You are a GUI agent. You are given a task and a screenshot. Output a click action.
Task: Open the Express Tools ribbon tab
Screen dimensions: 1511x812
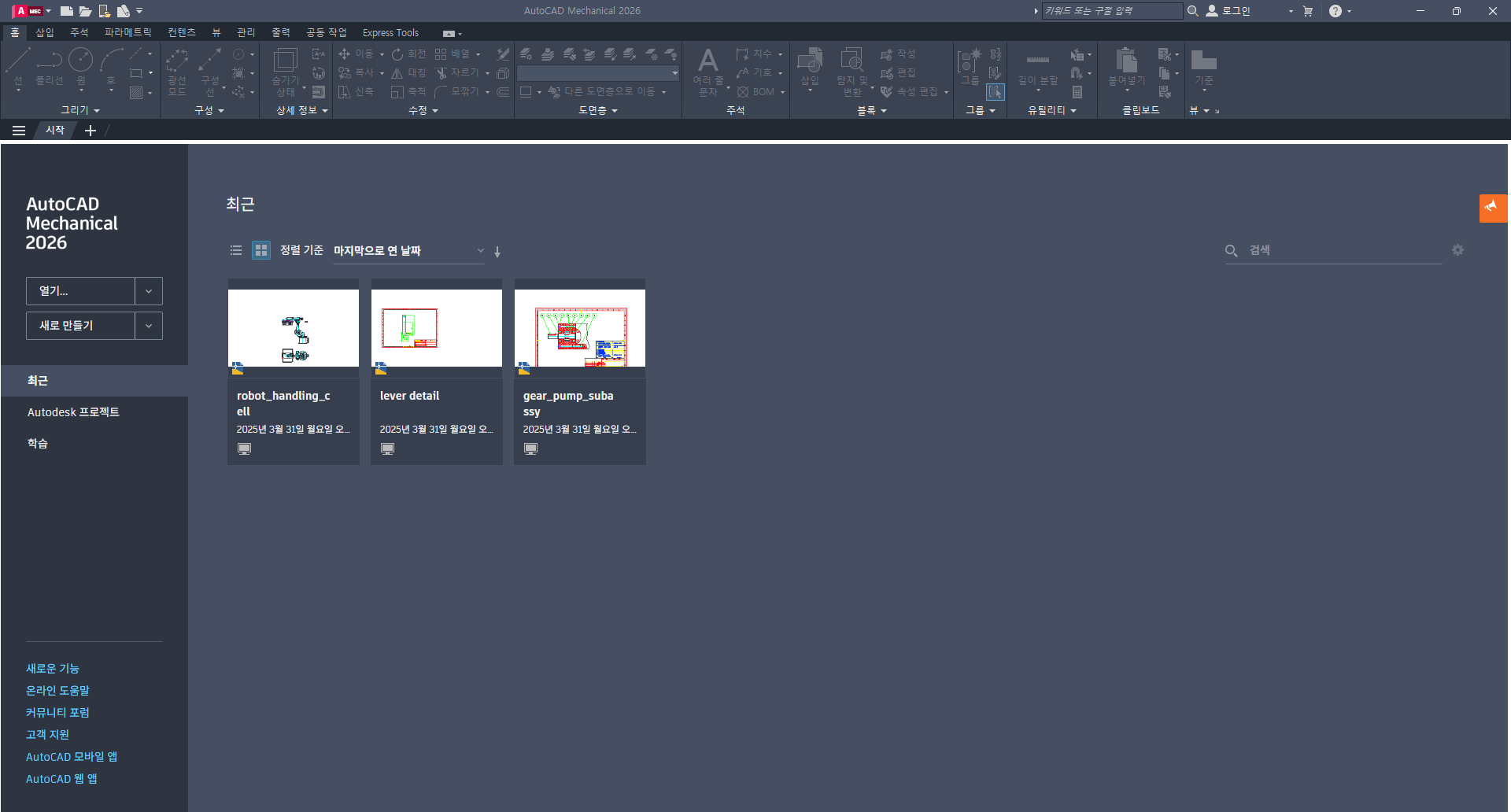pyautogui.click(x=390, y=32)
